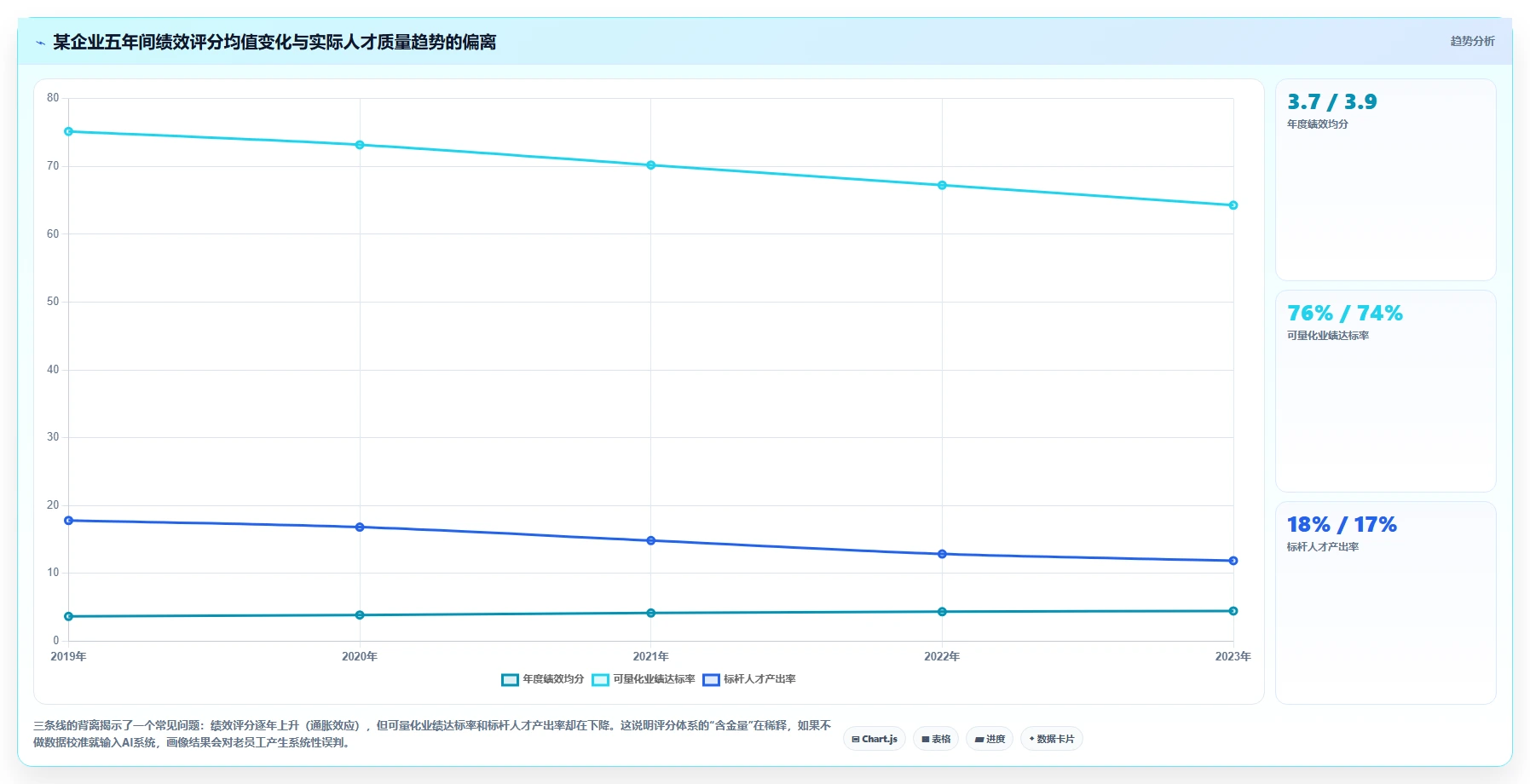Select 2023年 point on 可量化业绩达标率 line
1530x784 pixels.
[x=1233, y=205]
